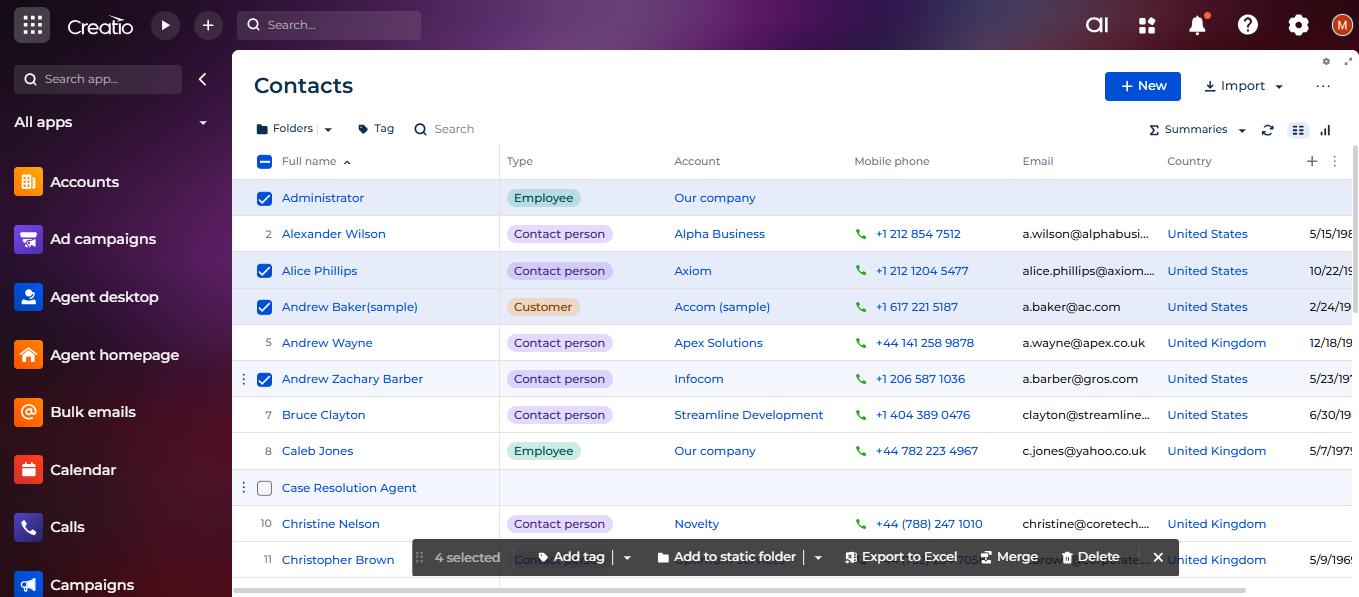Image resolution: width=1359 pixels, height=597 pixels.
Task: Check the Case Resolution Agent checkbox
Action: 264,488
